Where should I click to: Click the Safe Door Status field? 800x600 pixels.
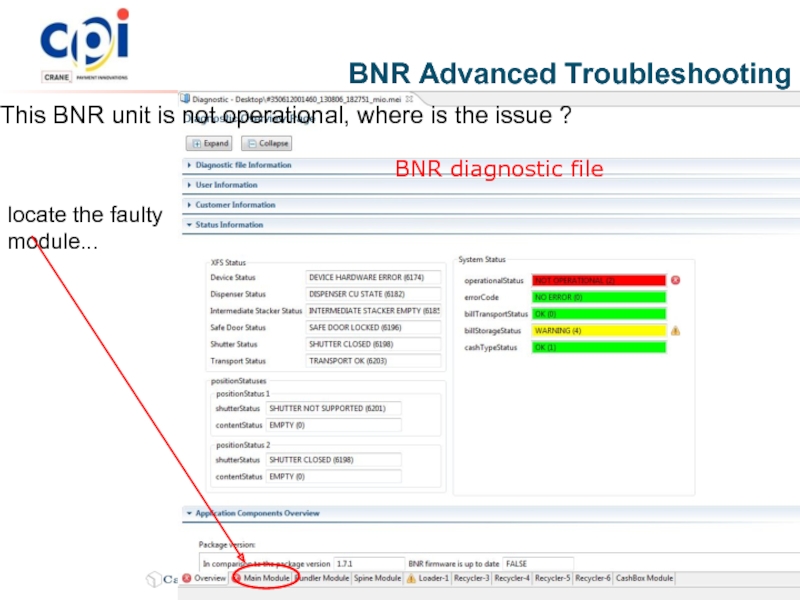point(373,328)
